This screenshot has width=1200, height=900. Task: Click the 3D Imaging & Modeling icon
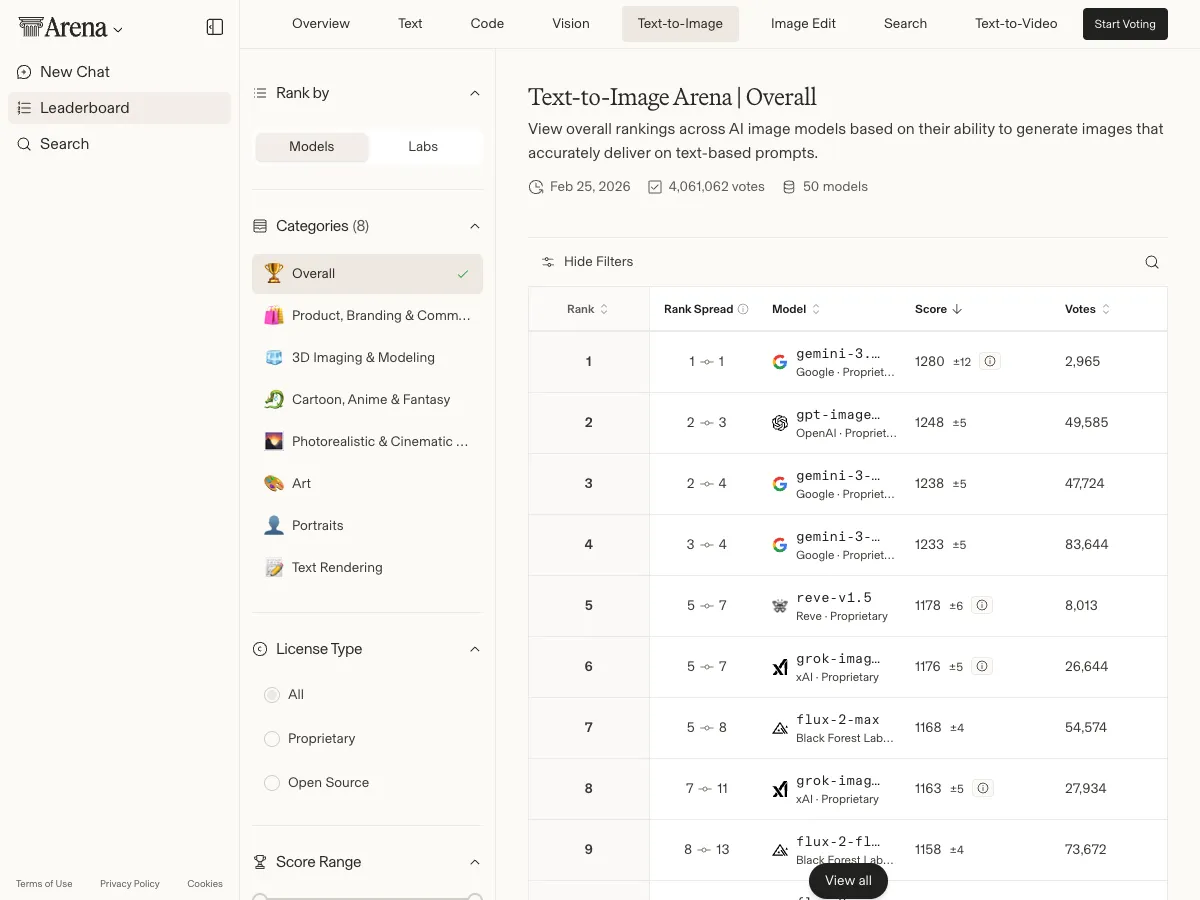click(x=274, y=357)
